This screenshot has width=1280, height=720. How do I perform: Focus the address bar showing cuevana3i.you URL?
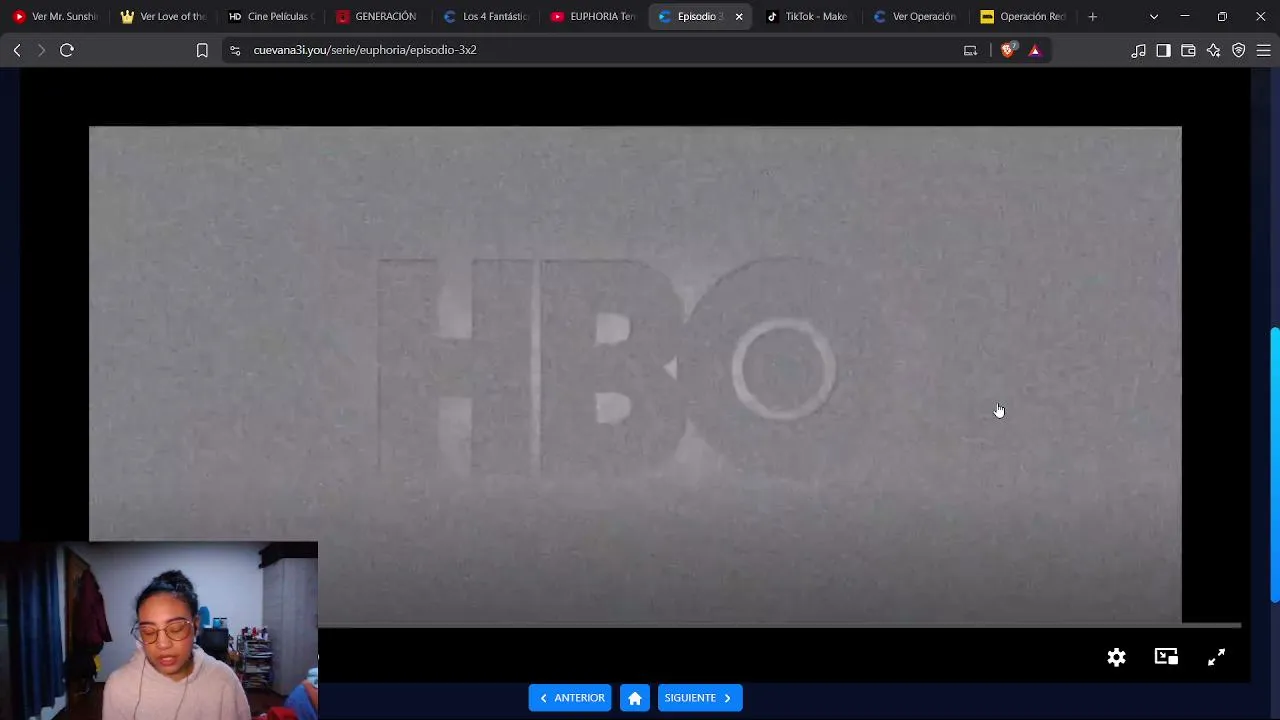600,50
